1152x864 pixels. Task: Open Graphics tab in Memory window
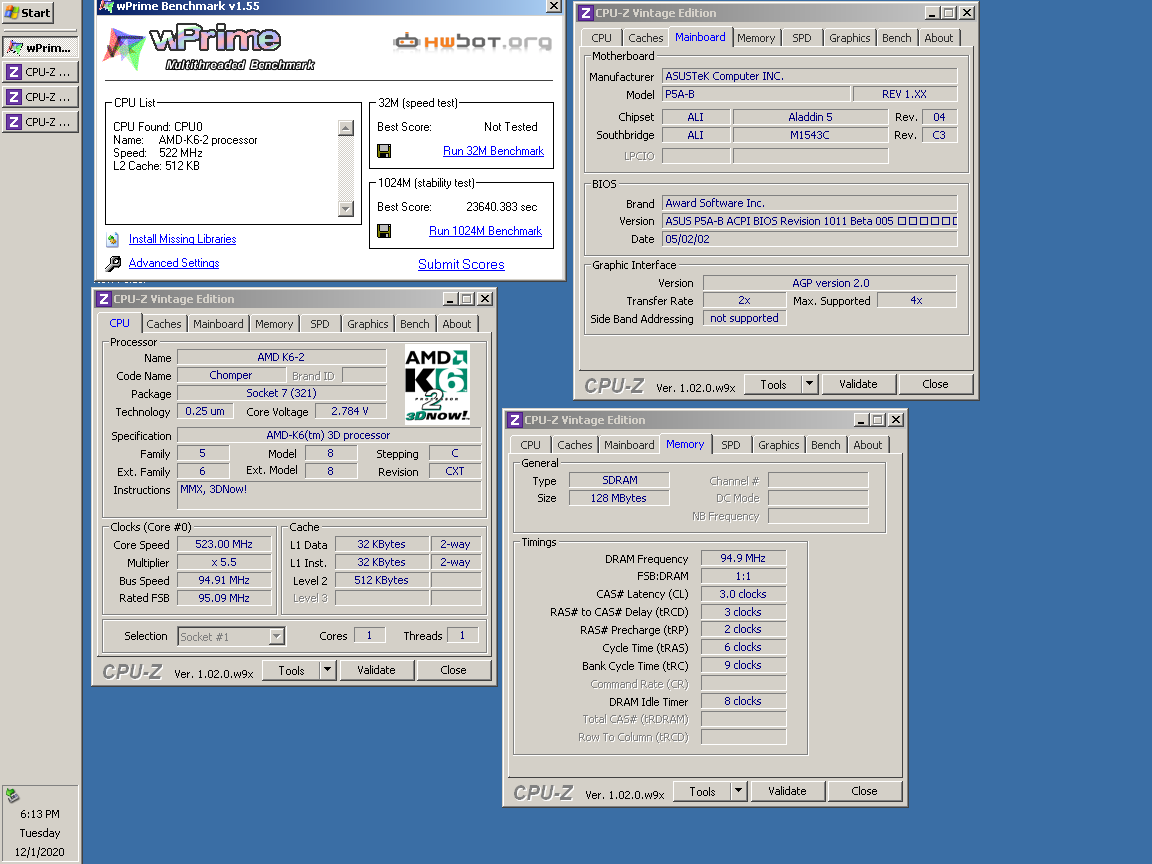[778, 445]
